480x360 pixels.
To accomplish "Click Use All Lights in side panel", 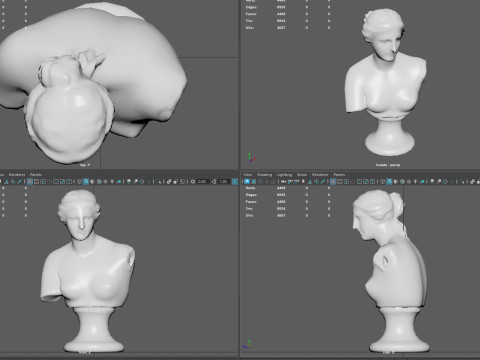I will 415,181.
